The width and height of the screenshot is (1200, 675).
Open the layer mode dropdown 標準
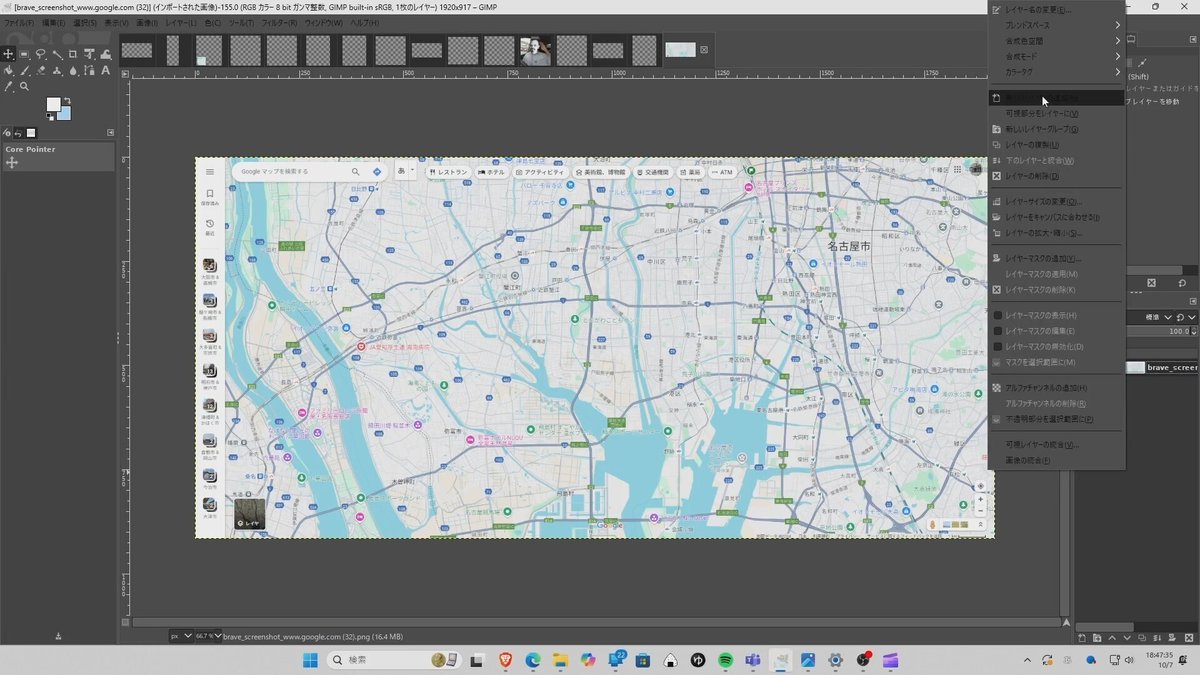click(1158, 317)
